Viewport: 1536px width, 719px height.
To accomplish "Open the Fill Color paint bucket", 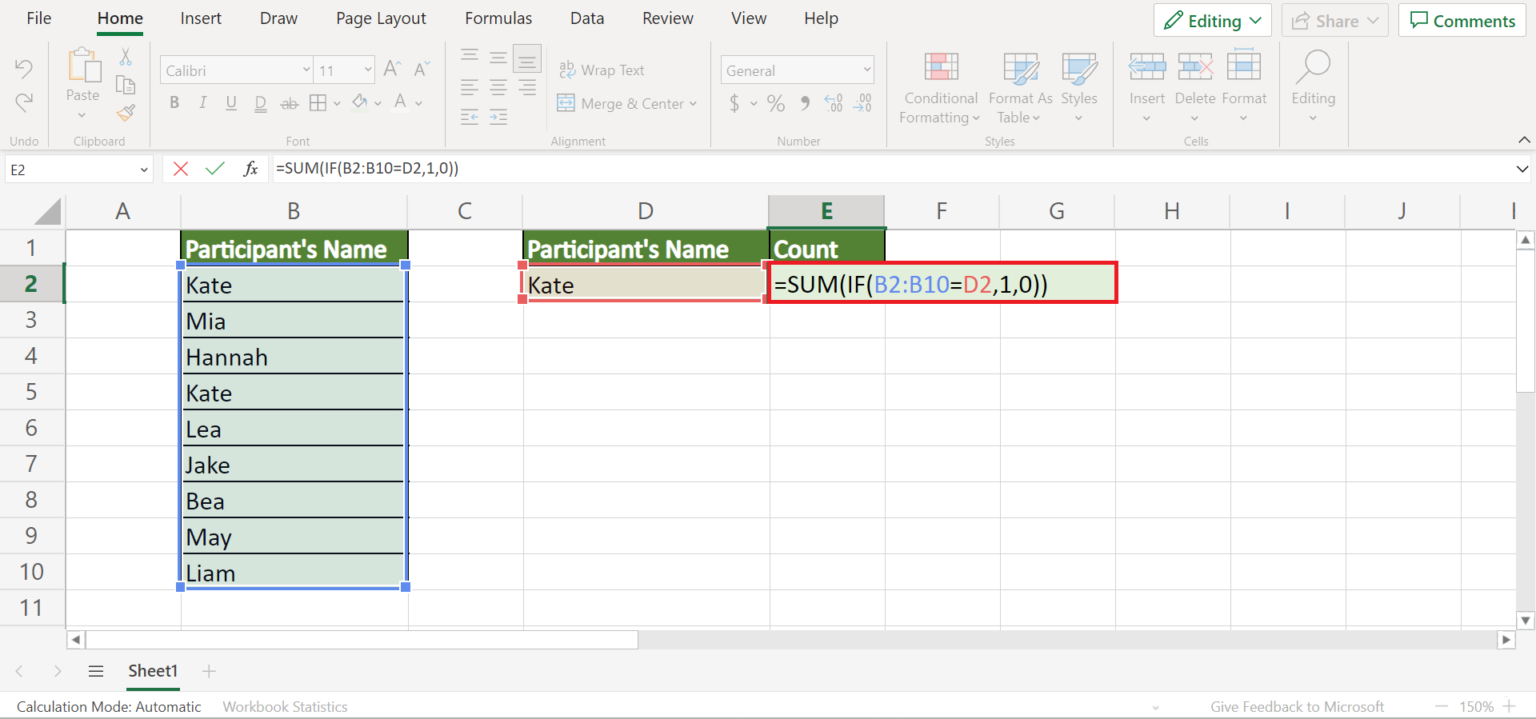I will [359, 103].
